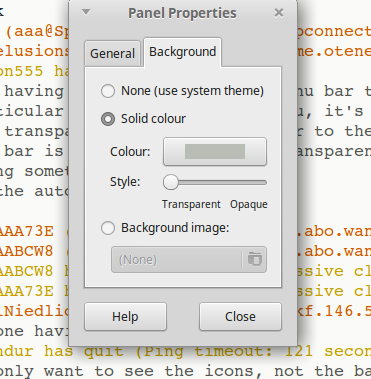The height and width of the screenshot is (379, 371).
Task: Close the Panel Properties dialog with X
Action: click(279, 13)
